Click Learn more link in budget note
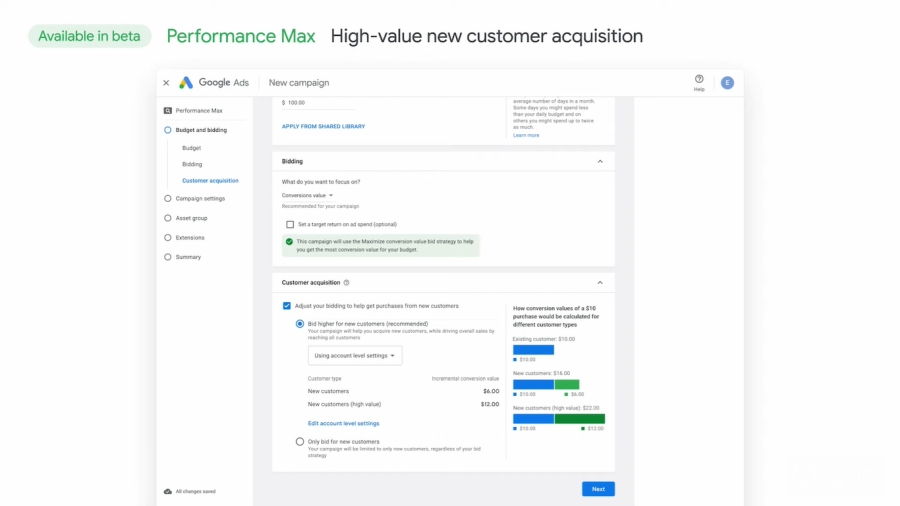This screenshot has width=900, height=506. click(x=526, y=135)
